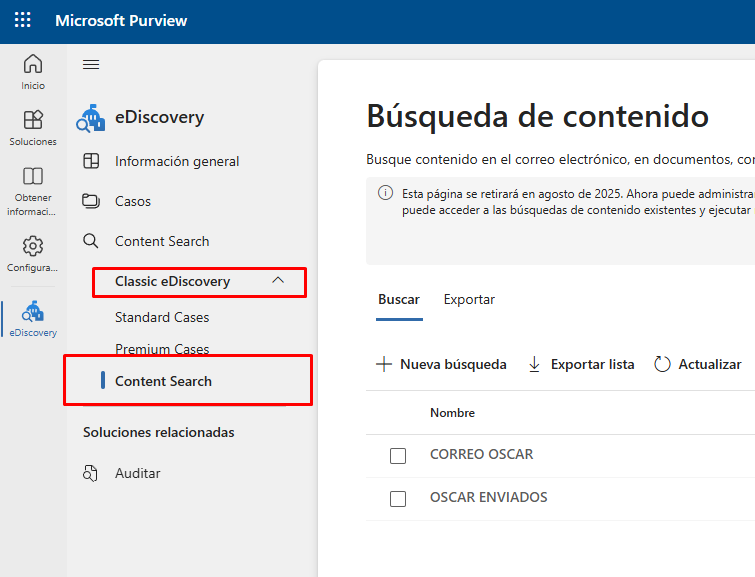Click Búsqueda de contenido page title
This screenshot has height=577, width=755.
[537, 116]
